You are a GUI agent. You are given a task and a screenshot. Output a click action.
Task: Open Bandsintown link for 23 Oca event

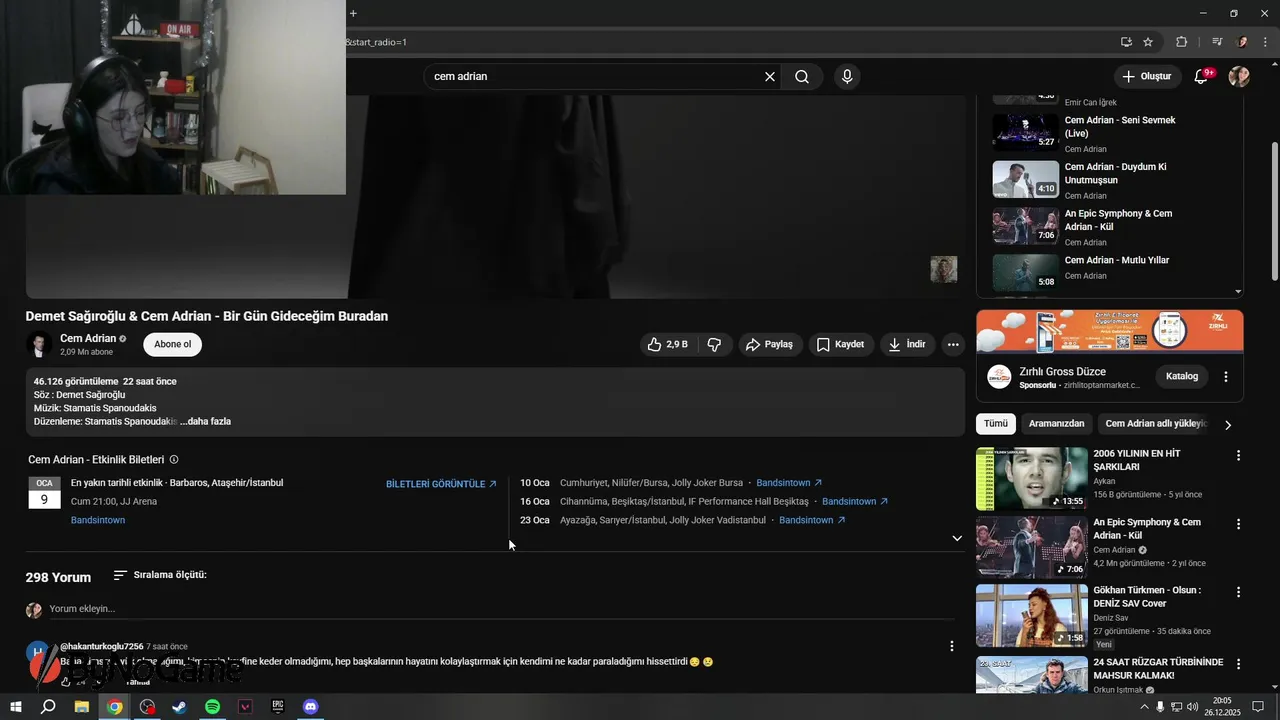[x=812, y=521]
